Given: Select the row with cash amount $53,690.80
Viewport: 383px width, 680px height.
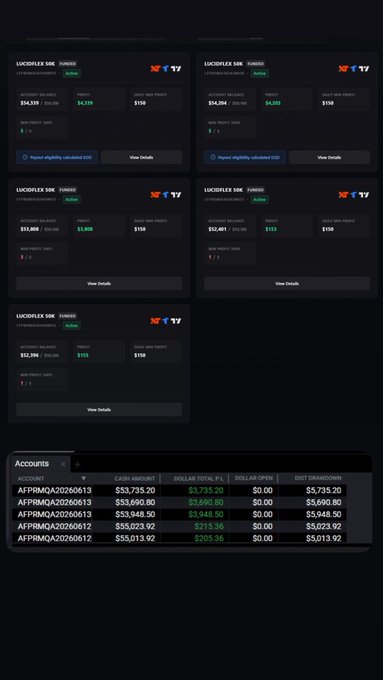Looking at the screenshot, I should click(x=179, y=503).
